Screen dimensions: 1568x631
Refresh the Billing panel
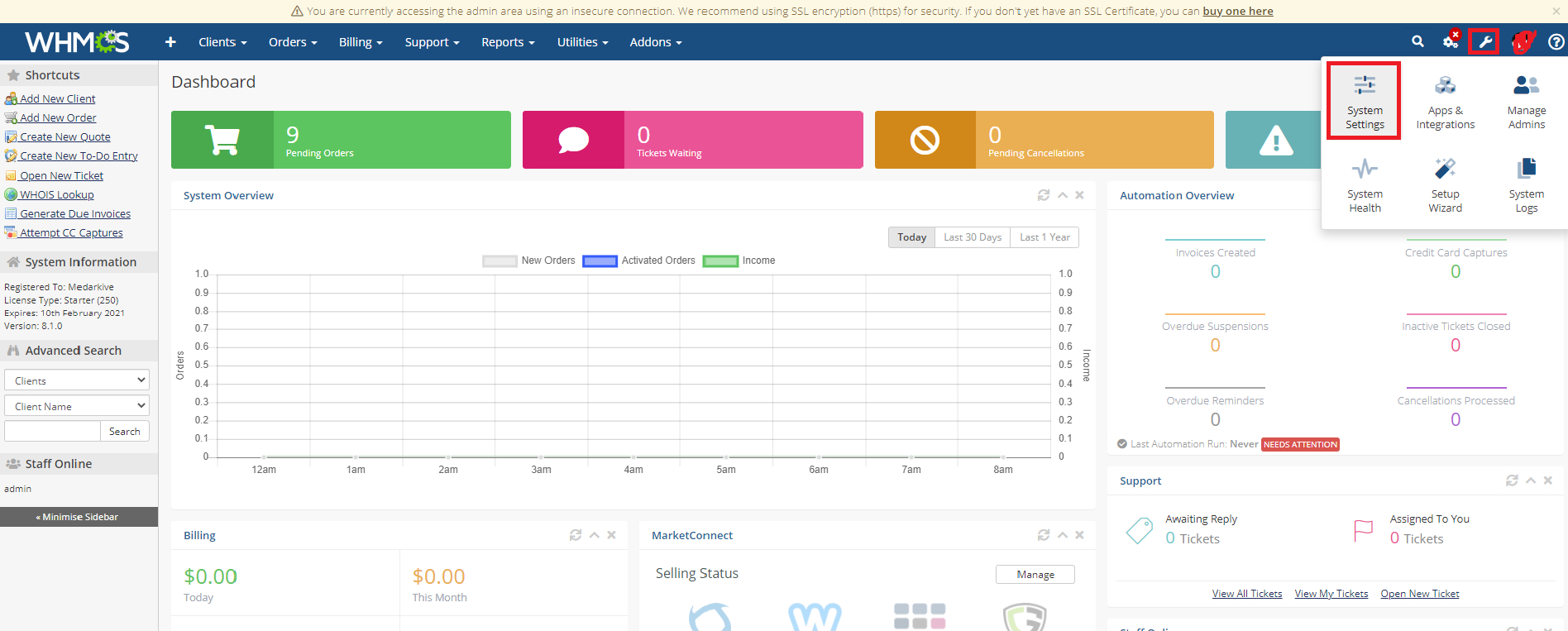576,535
